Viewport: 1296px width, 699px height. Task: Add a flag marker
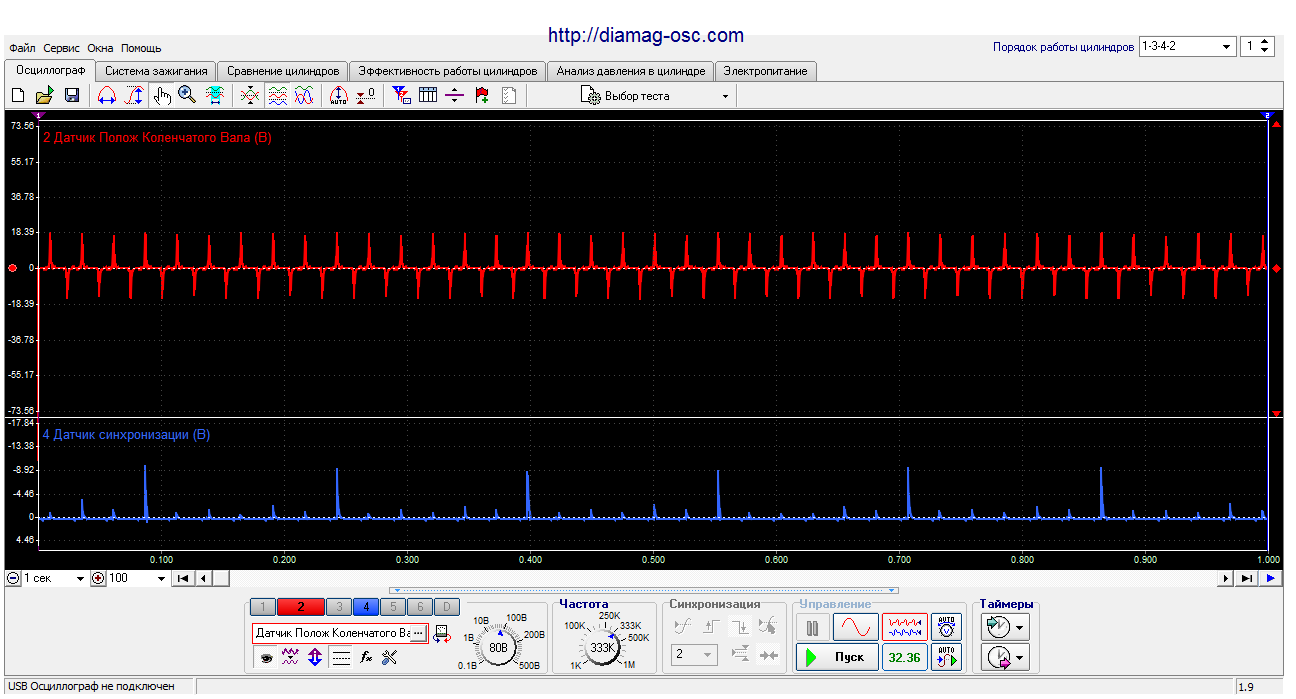[x=482, y=96]
